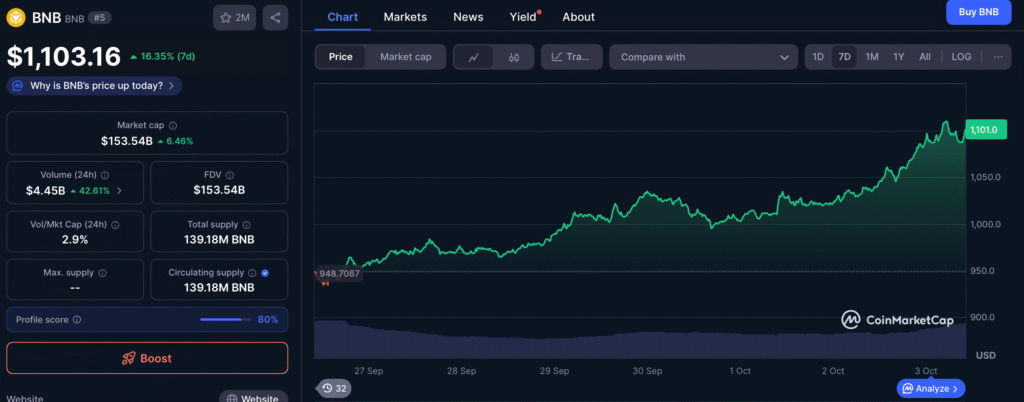Open FDV info tooltip icon
This screenshot has width=1024, height=402.
[231, 175]
